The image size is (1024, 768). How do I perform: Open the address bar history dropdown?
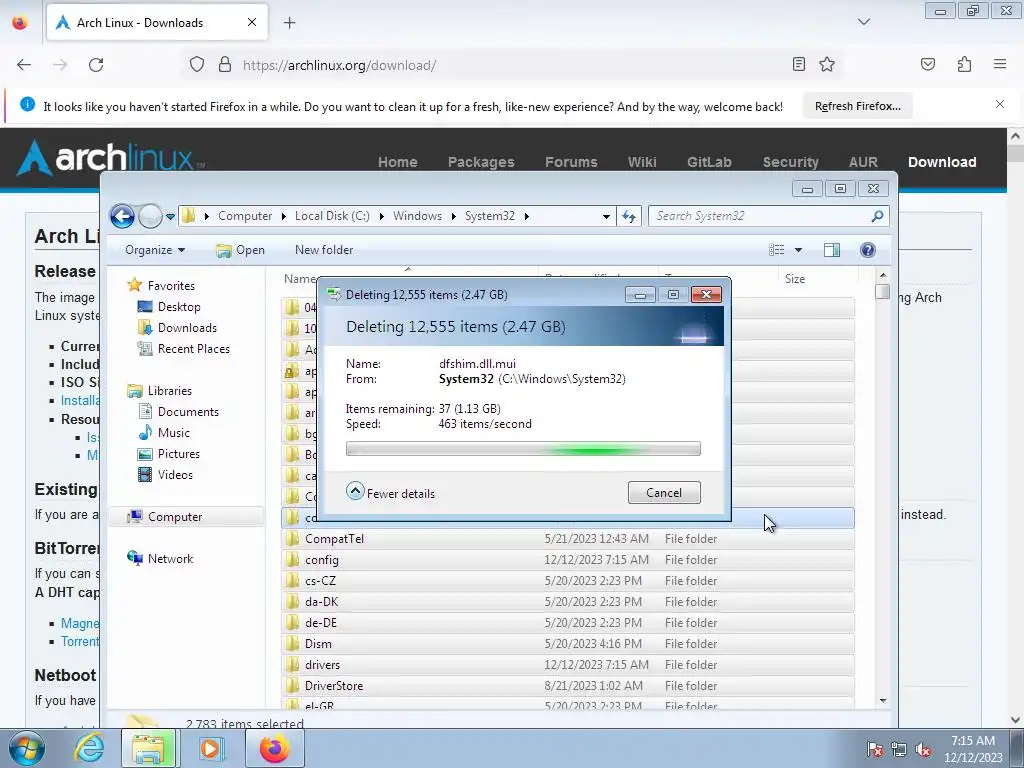click(x=606, y=216)
